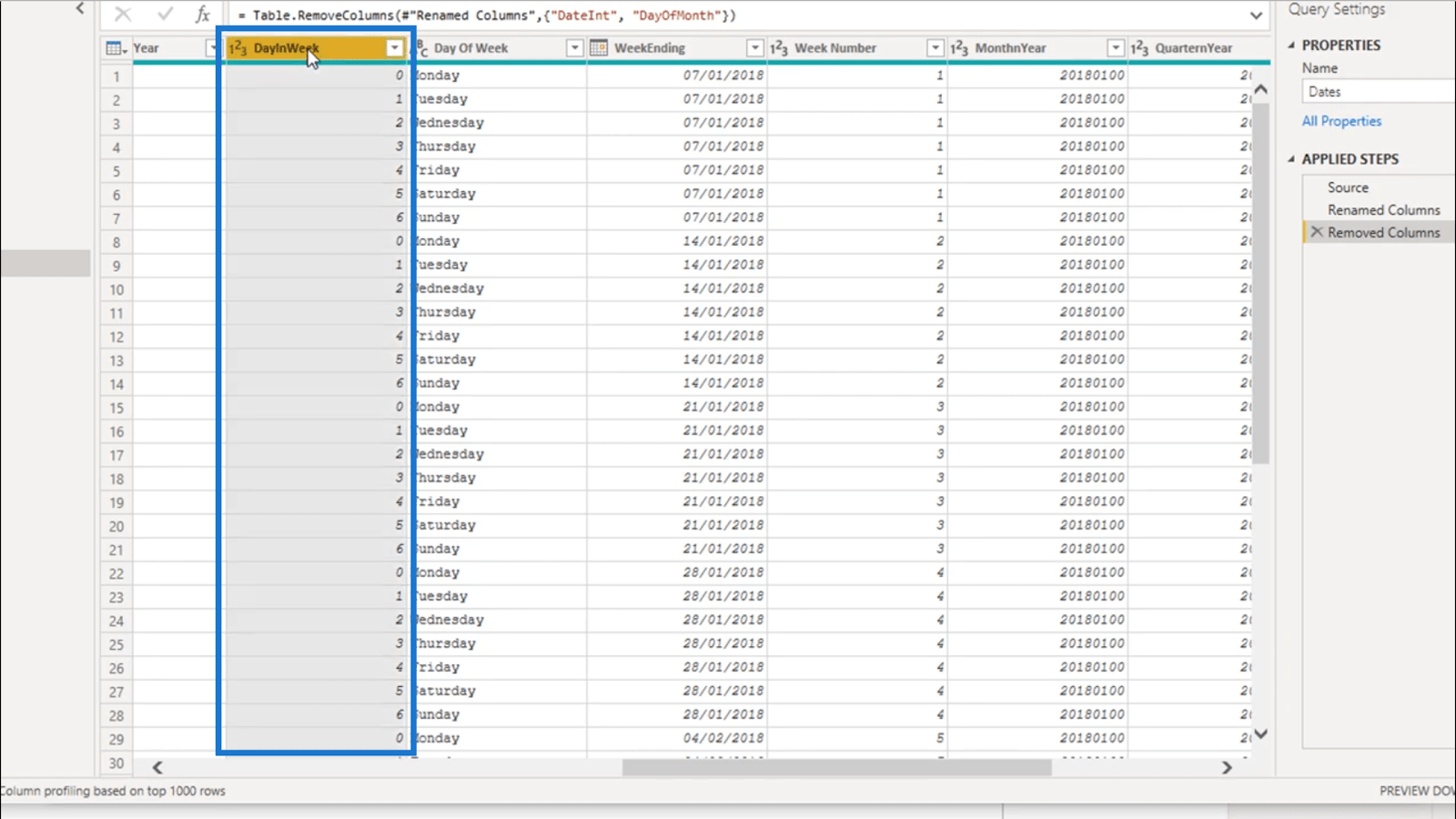Select the WeekEnding column header
Viewport: 1456px width, 819px height.
pos(650,48)
